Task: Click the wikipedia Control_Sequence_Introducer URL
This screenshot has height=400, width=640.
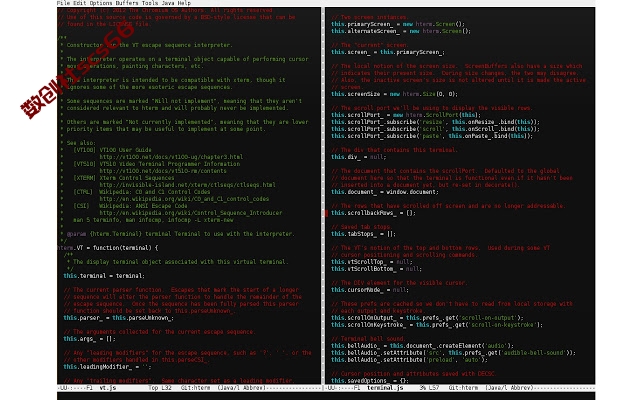Action: [191, 213]
